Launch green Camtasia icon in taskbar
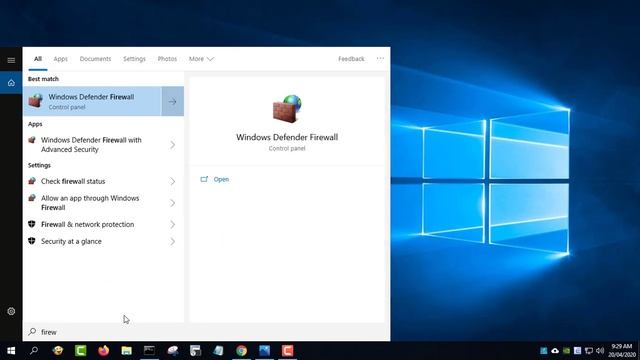 [80, 351]
